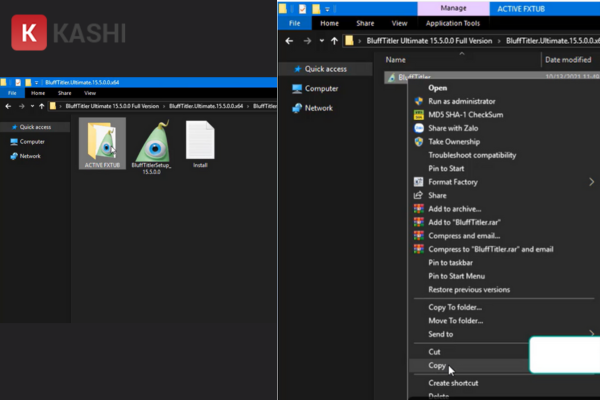Choose Copy To folder...

[455, 307]
